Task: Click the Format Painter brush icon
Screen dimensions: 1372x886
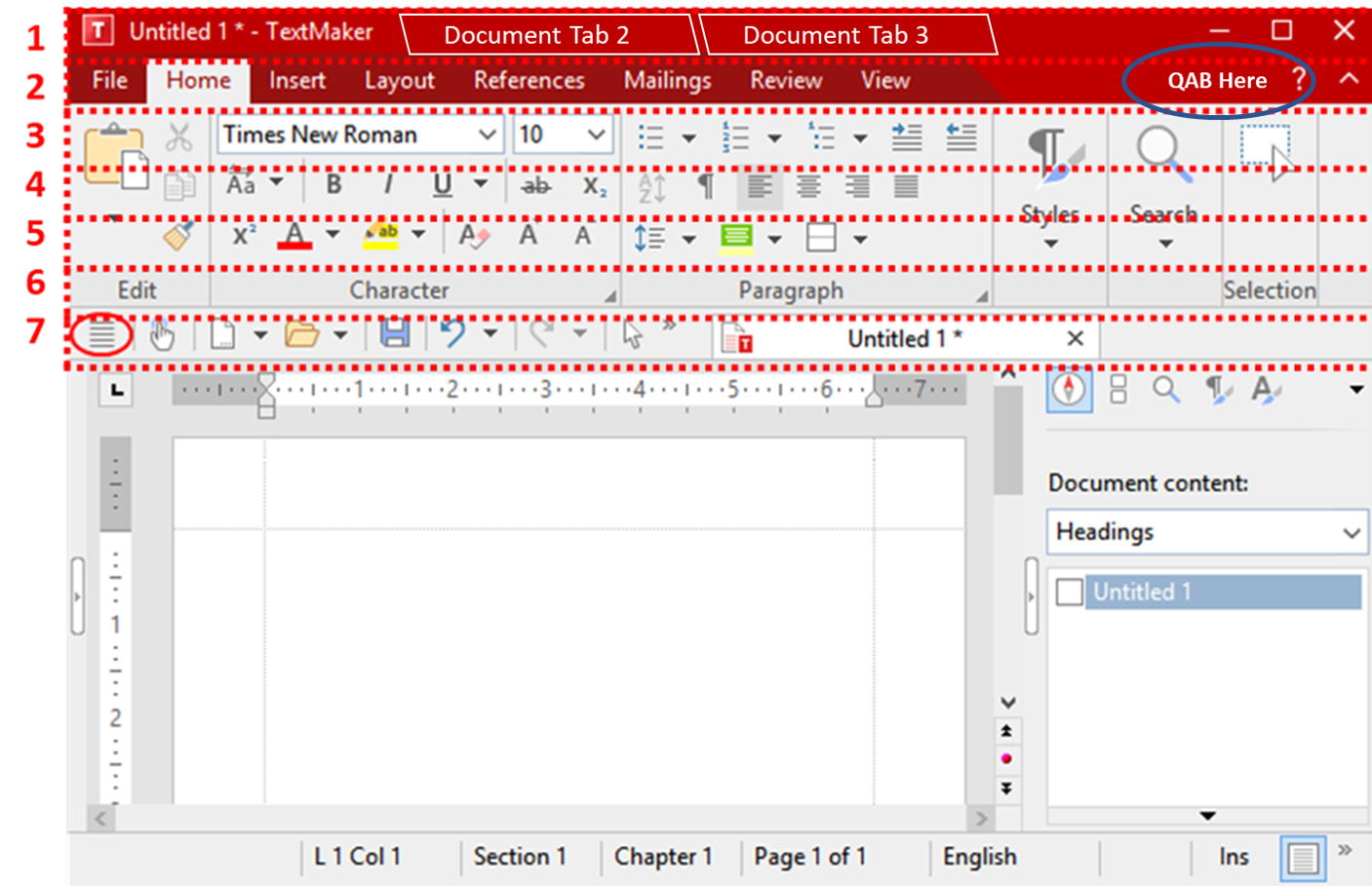Action: [x=178, y=236]
